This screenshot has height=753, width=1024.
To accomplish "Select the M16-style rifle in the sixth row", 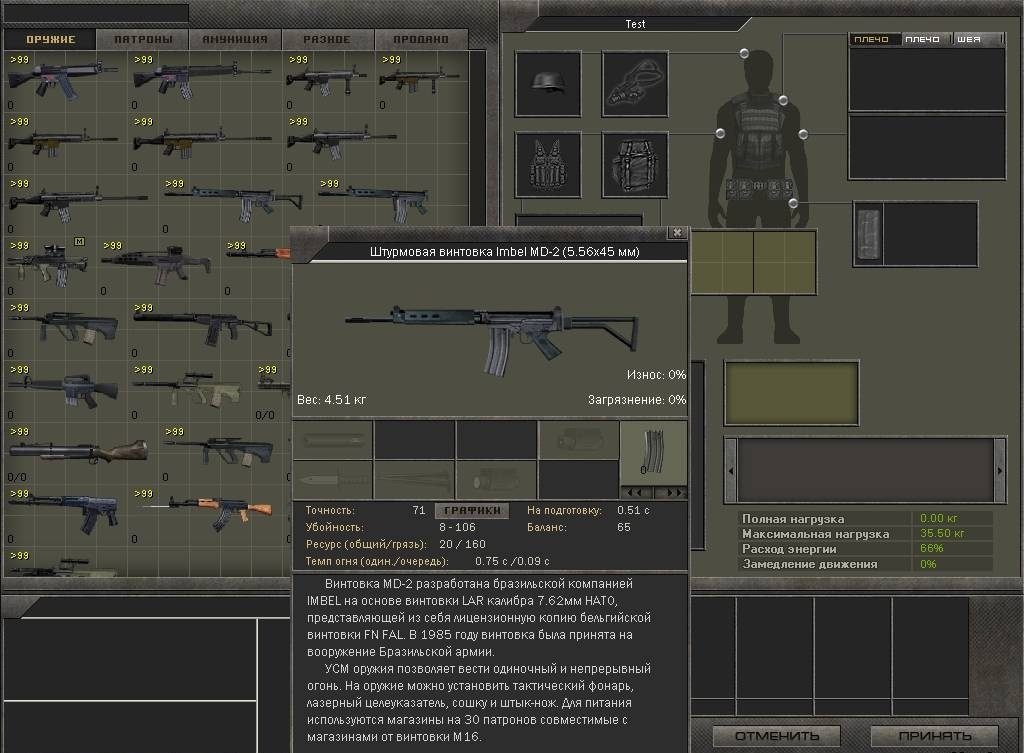I will (x=63, y=390).
